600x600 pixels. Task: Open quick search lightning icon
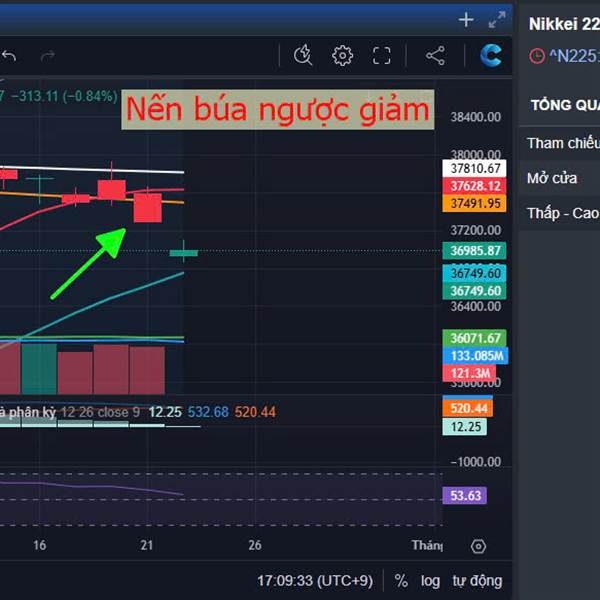[303, 55]
